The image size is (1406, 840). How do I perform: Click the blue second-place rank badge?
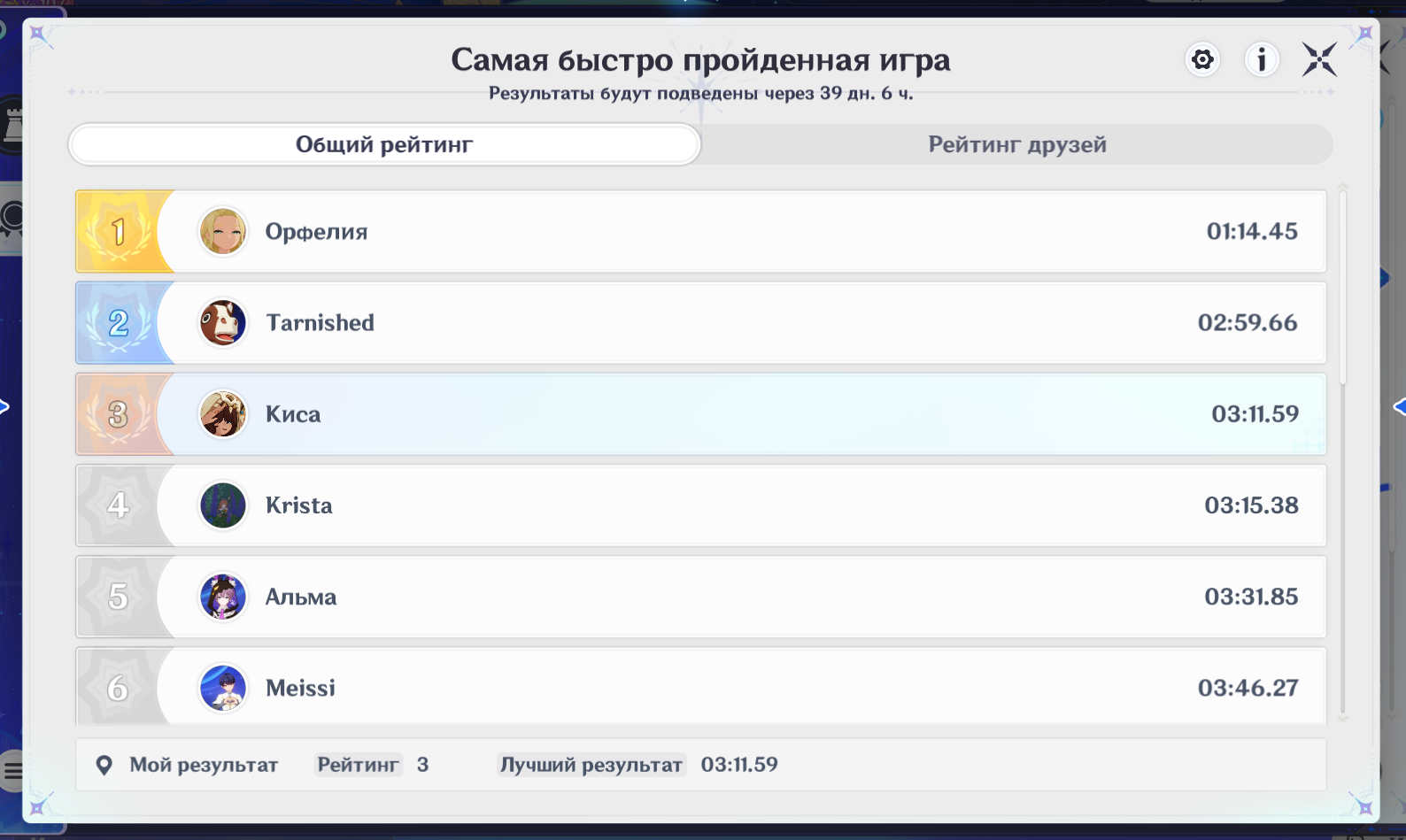click(119, 323)
